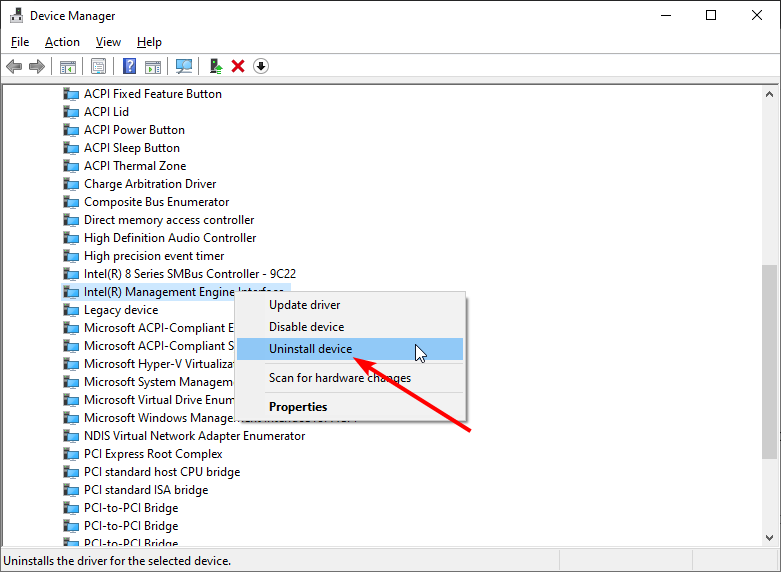Select the ACPI Sleep Button entry
This screenshot has width=781, height=572.
[x=131, y=147]
